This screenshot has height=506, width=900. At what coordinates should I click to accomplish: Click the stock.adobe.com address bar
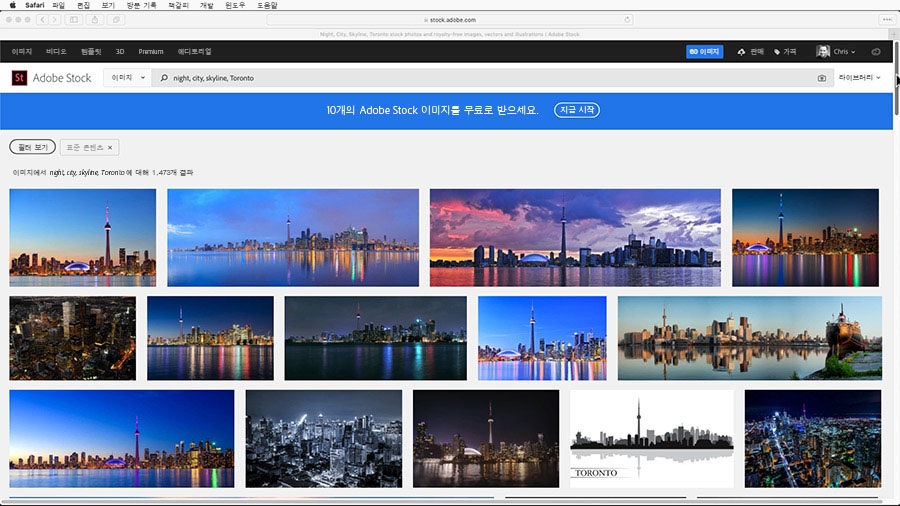[450, 20]
